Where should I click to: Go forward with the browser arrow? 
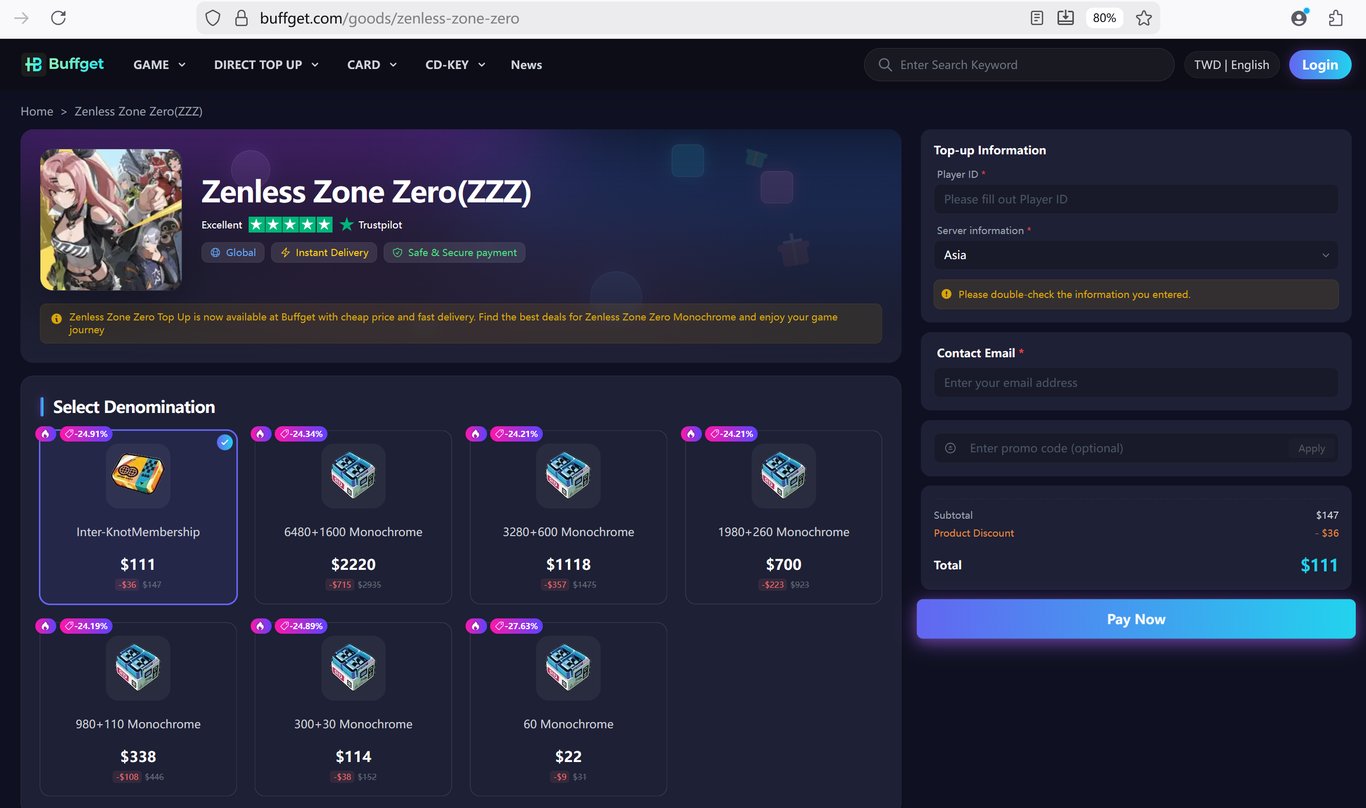coord(21,18)
